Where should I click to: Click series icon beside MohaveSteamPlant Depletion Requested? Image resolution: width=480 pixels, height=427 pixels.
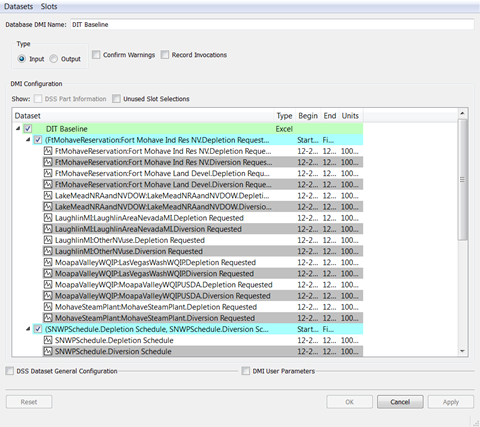pyautogui.click(x=48, y=307)
